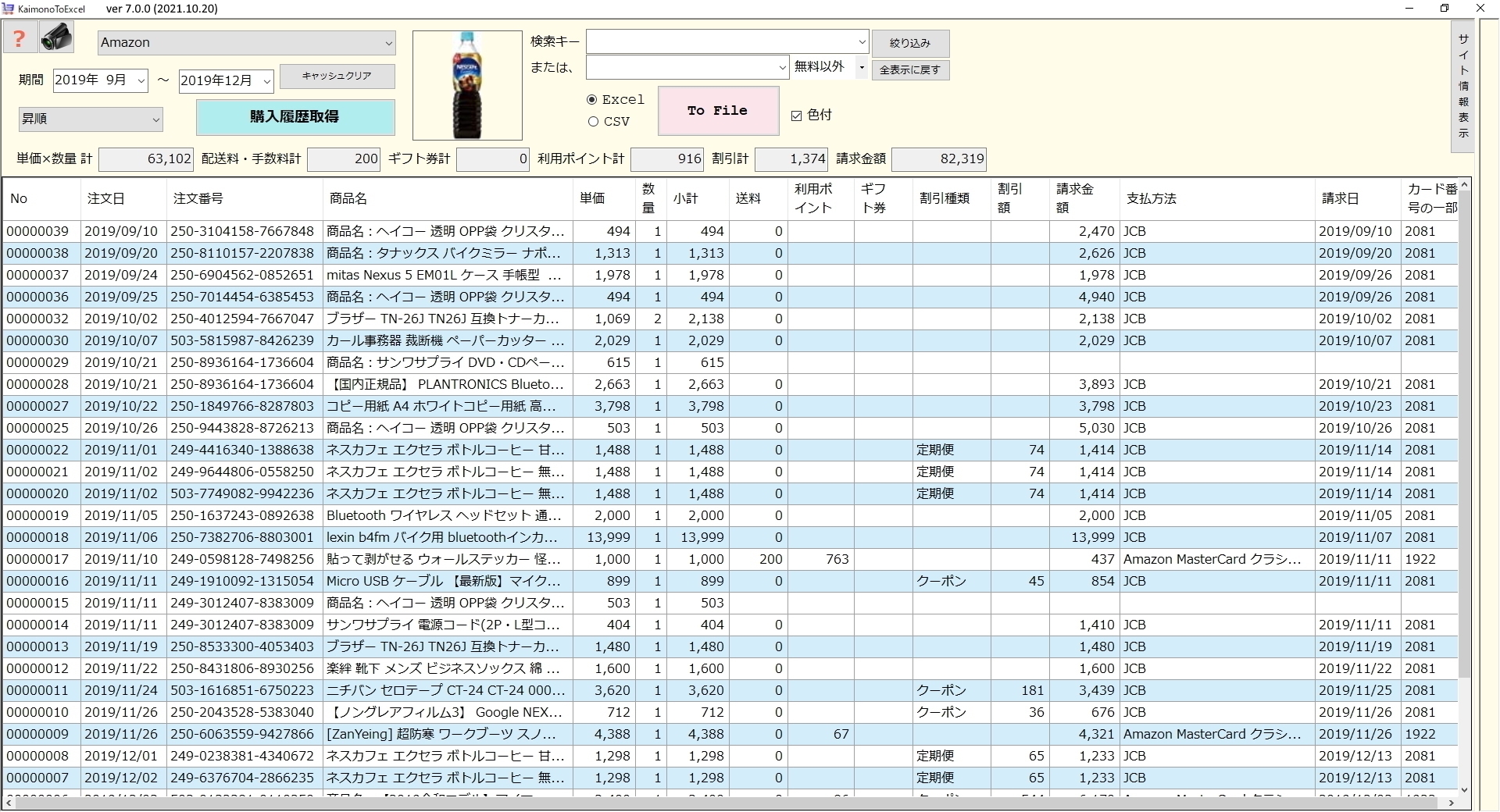Select the Excel output radio button
1500x812 pixels.
[592, 99]
